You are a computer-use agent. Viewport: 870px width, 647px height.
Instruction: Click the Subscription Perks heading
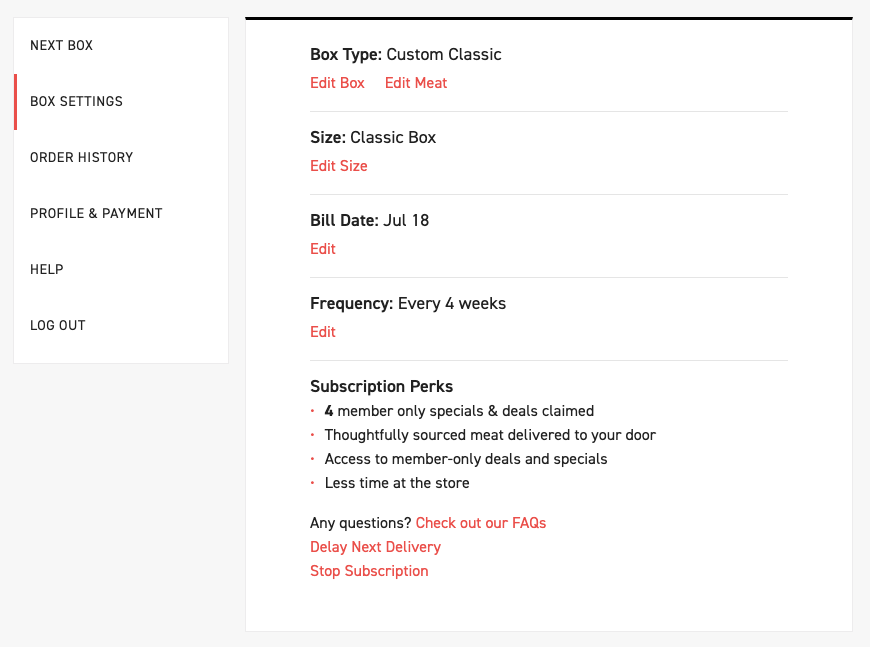[382, 387]
